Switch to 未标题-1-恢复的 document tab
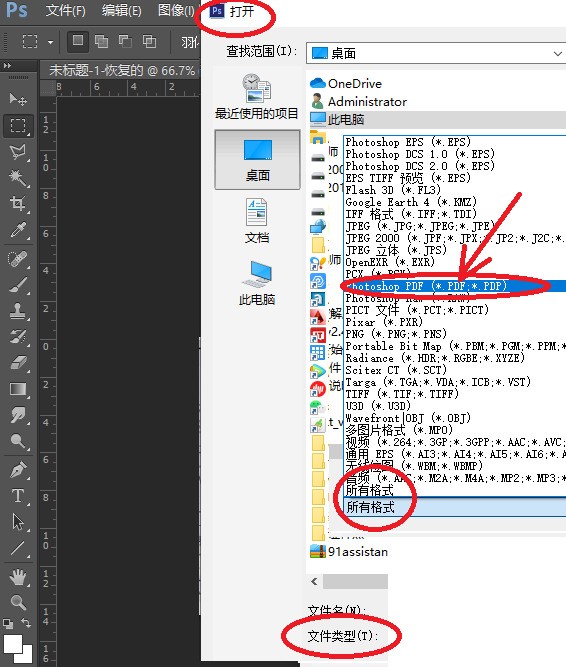Viewport: 566px width, 667px height. coord(122,70)
